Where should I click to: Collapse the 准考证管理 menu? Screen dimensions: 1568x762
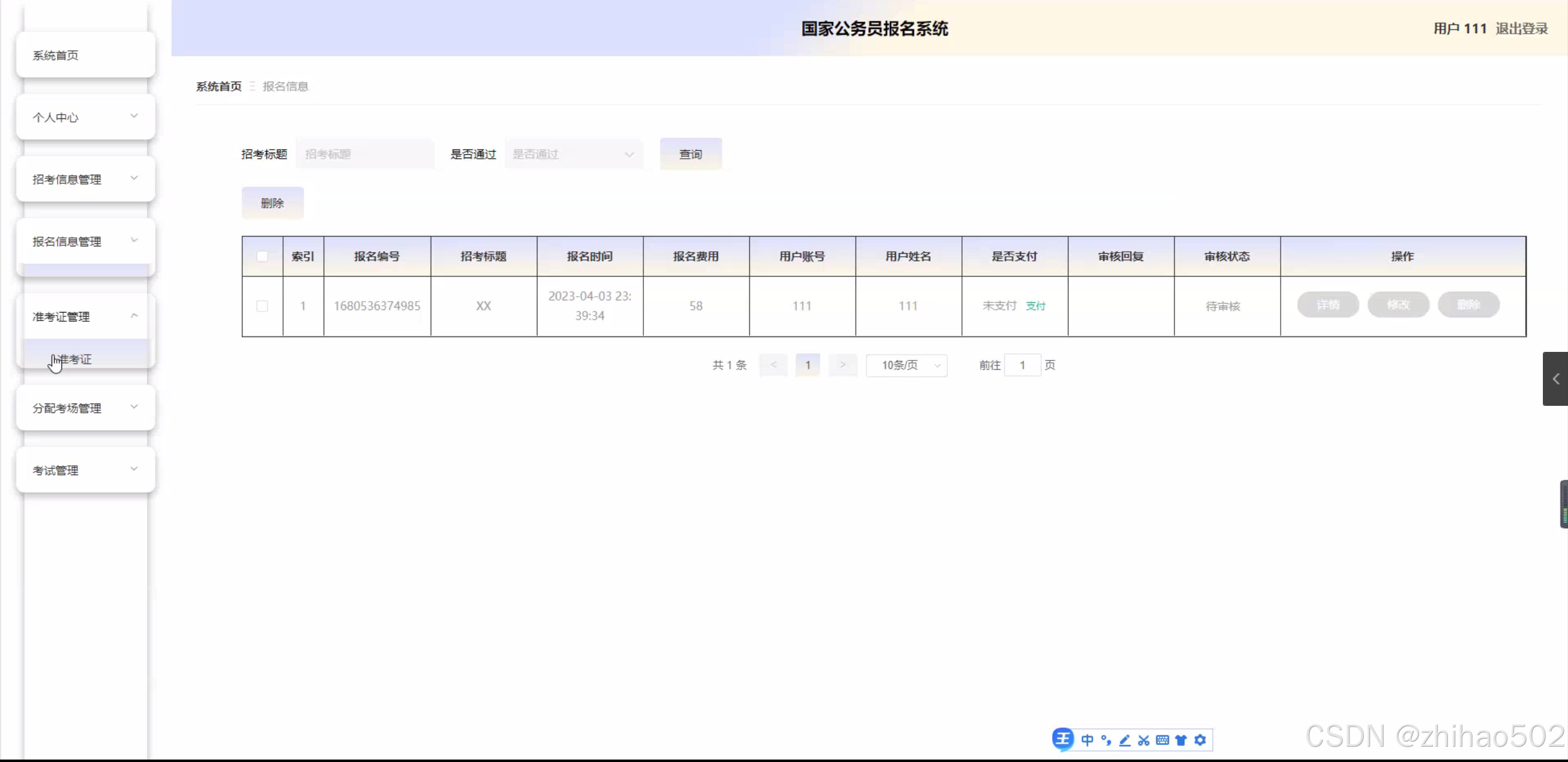pos(85,316)
